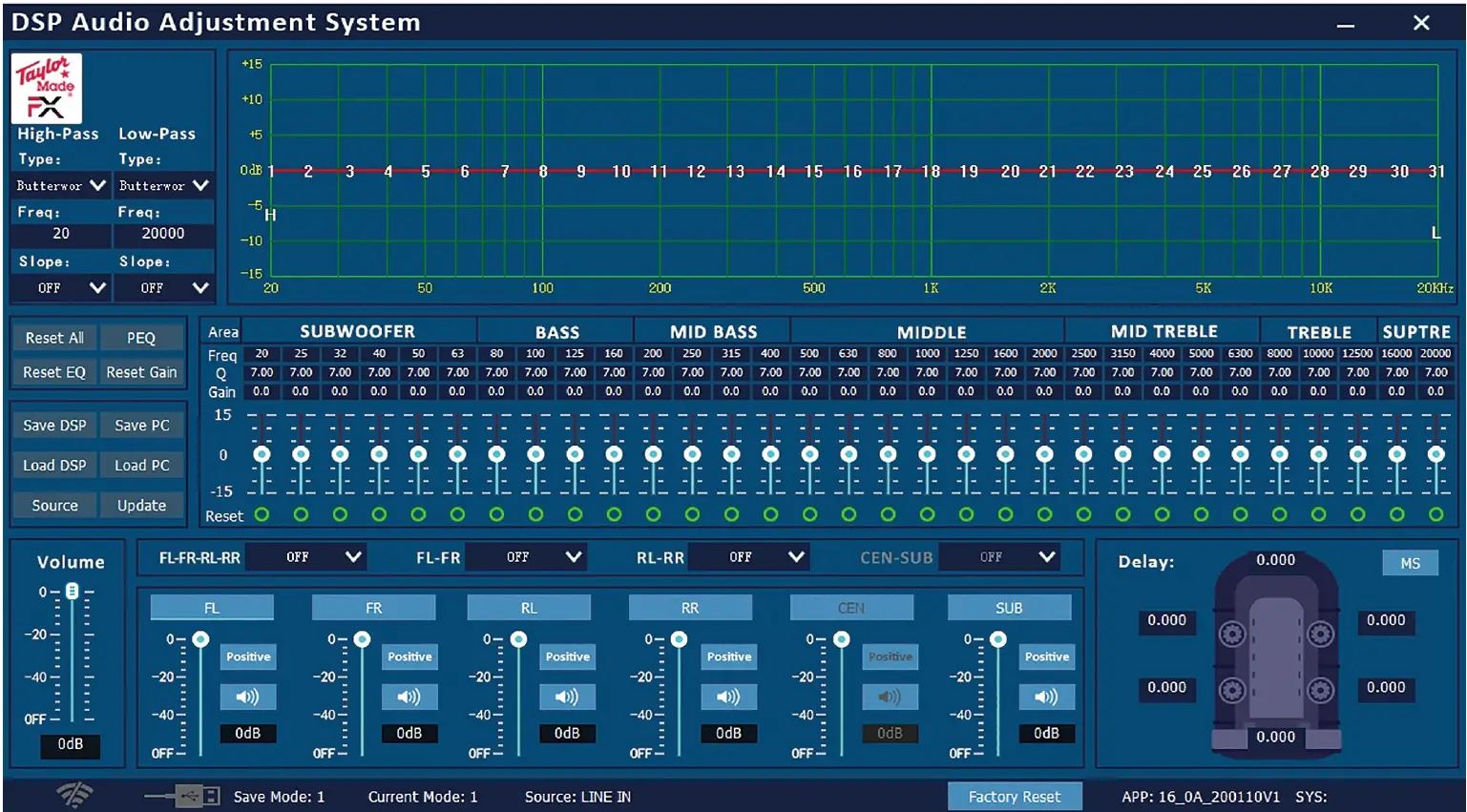Select the rear-right speaker in car diagram
Viewport: 1467px width, 812px height.
pyautogui.click(x=1320, y=689)
